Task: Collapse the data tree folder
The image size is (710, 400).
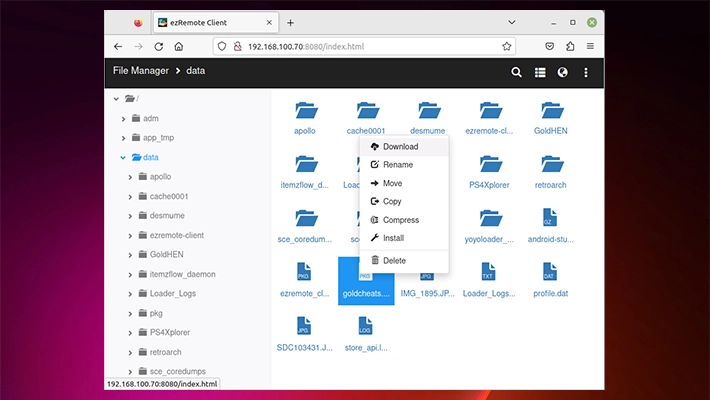Action: pyautogui.click(x=123, y=158)
